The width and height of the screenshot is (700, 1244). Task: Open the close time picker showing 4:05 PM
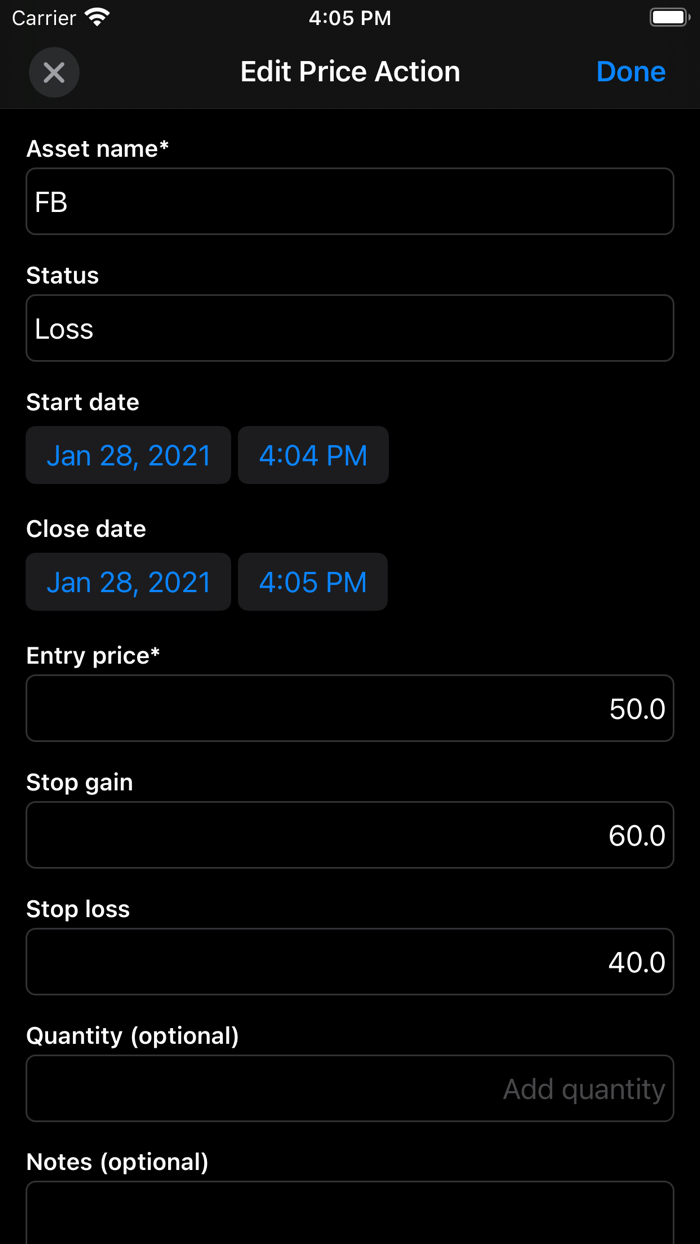(x=313, y=582)
